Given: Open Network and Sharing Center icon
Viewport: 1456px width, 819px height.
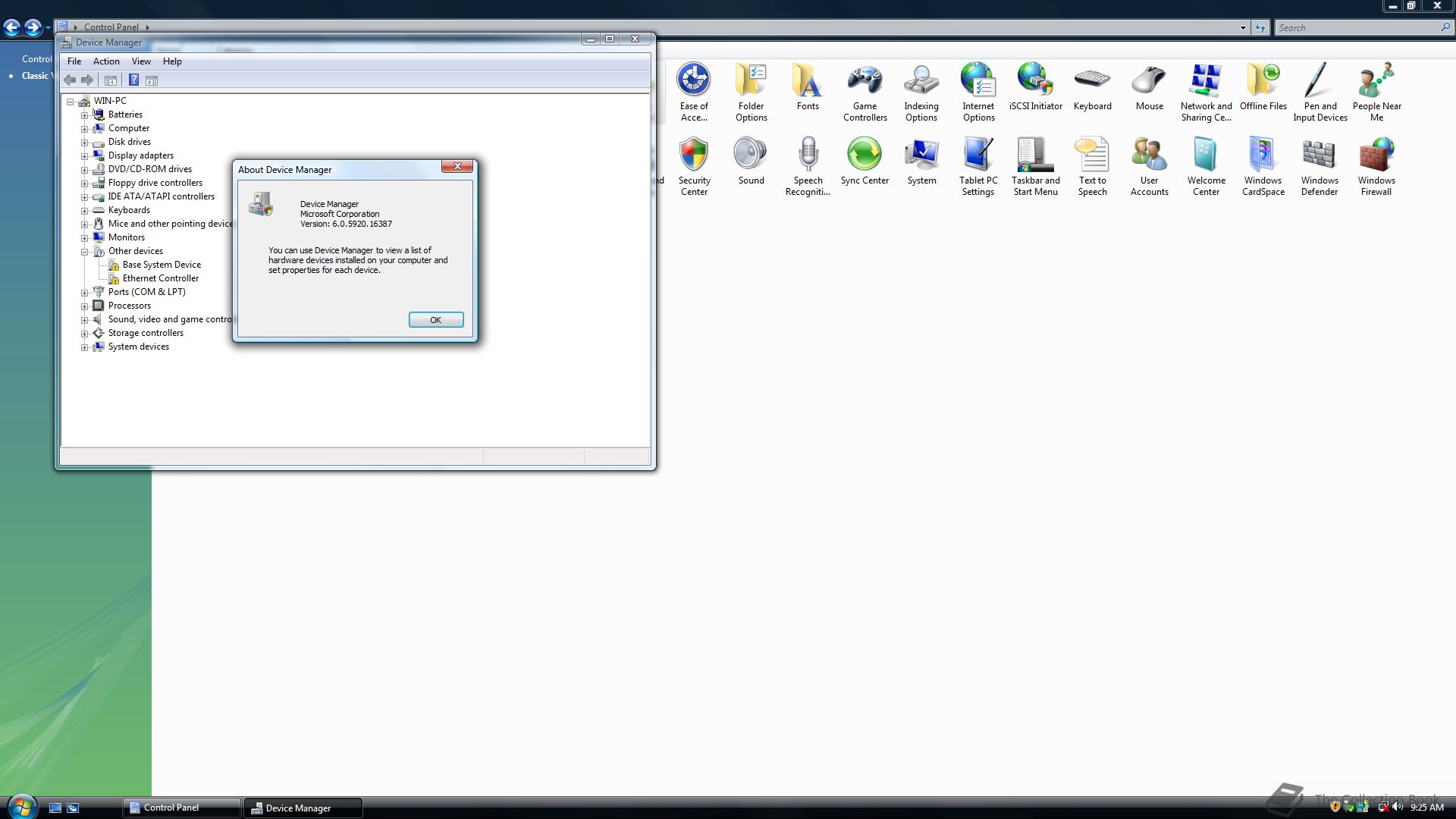Looking at the screenshot, I should 1206,92.
